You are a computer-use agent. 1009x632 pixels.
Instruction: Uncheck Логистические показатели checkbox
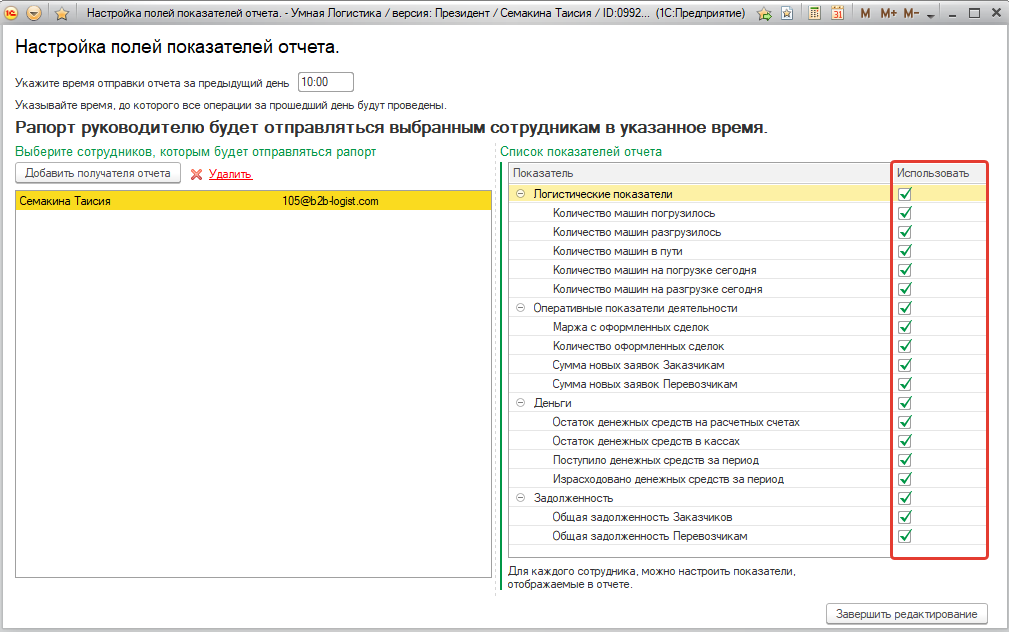[905, 194]
